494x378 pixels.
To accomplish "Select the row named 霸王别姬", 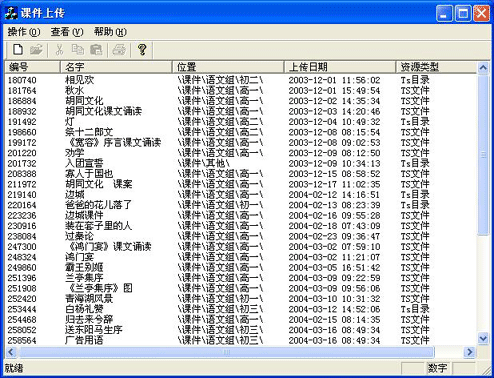I will pos(241,267).
